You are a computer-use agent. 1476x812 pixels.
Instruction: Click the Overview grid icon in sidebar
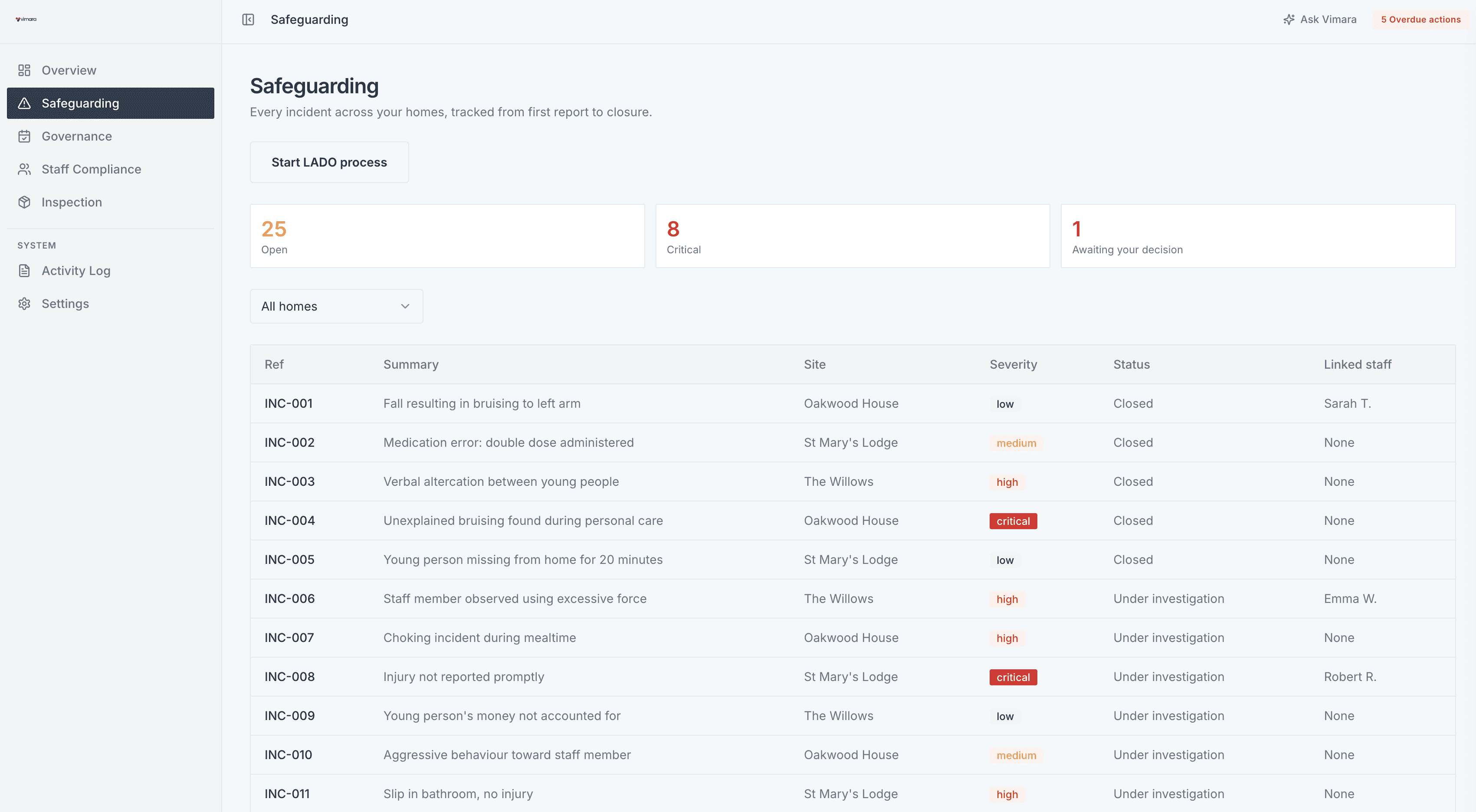(24, 70)
